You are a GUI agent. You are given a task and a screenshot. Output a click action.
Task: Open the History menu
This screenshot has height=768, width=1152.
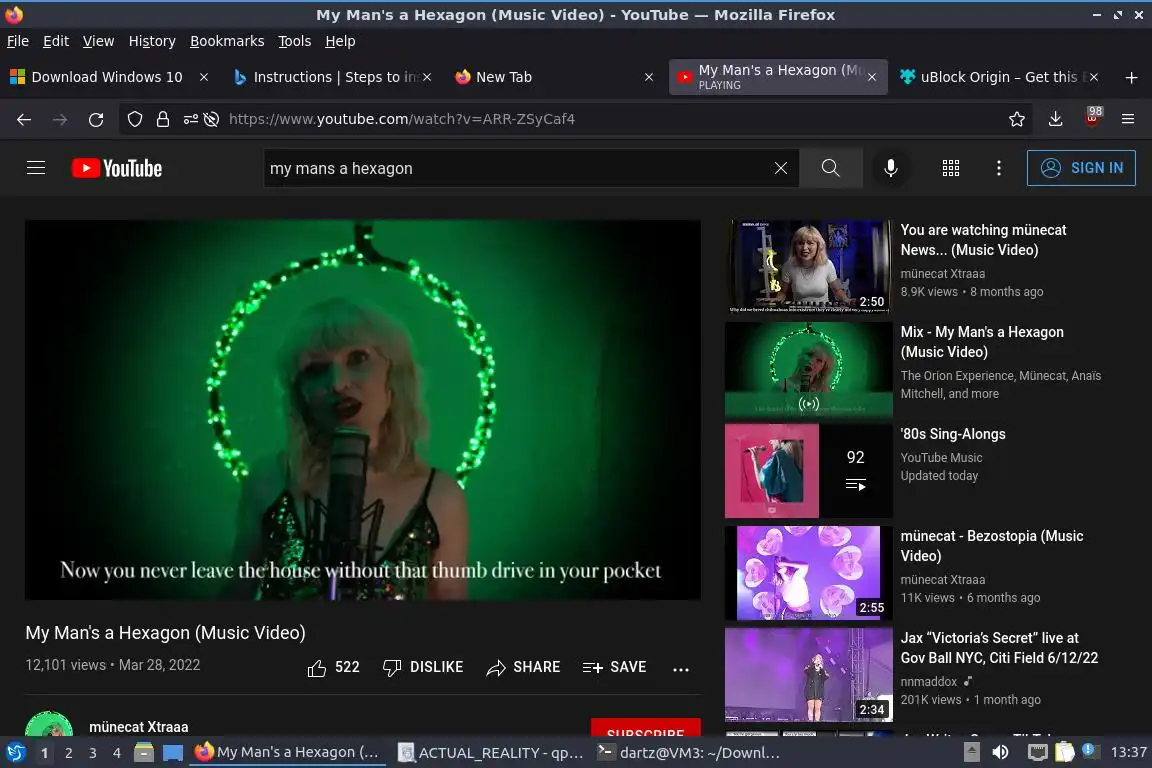(152, 41)
